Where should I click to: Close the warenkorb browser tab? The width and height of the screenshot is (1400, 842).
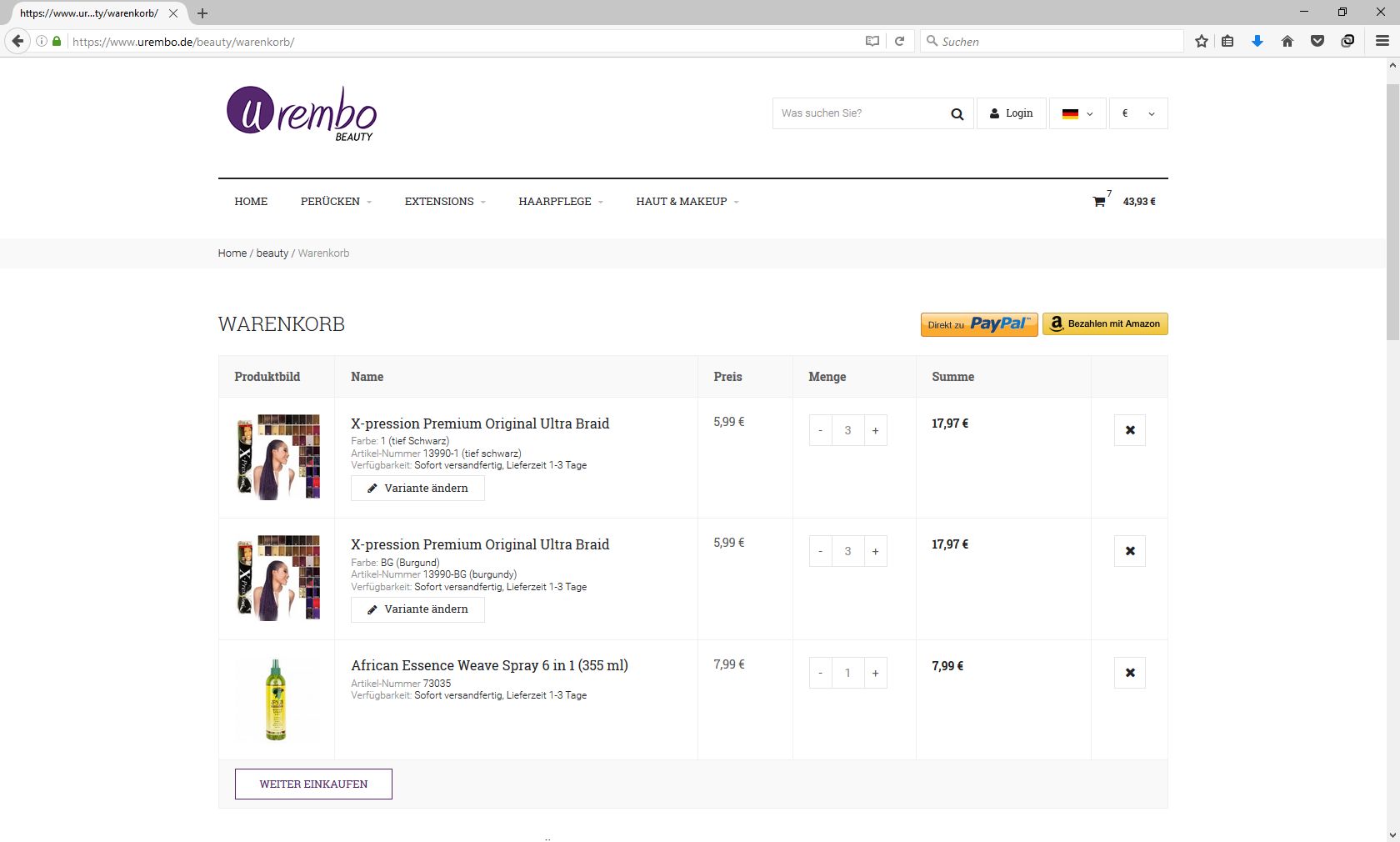coord(173,13)
